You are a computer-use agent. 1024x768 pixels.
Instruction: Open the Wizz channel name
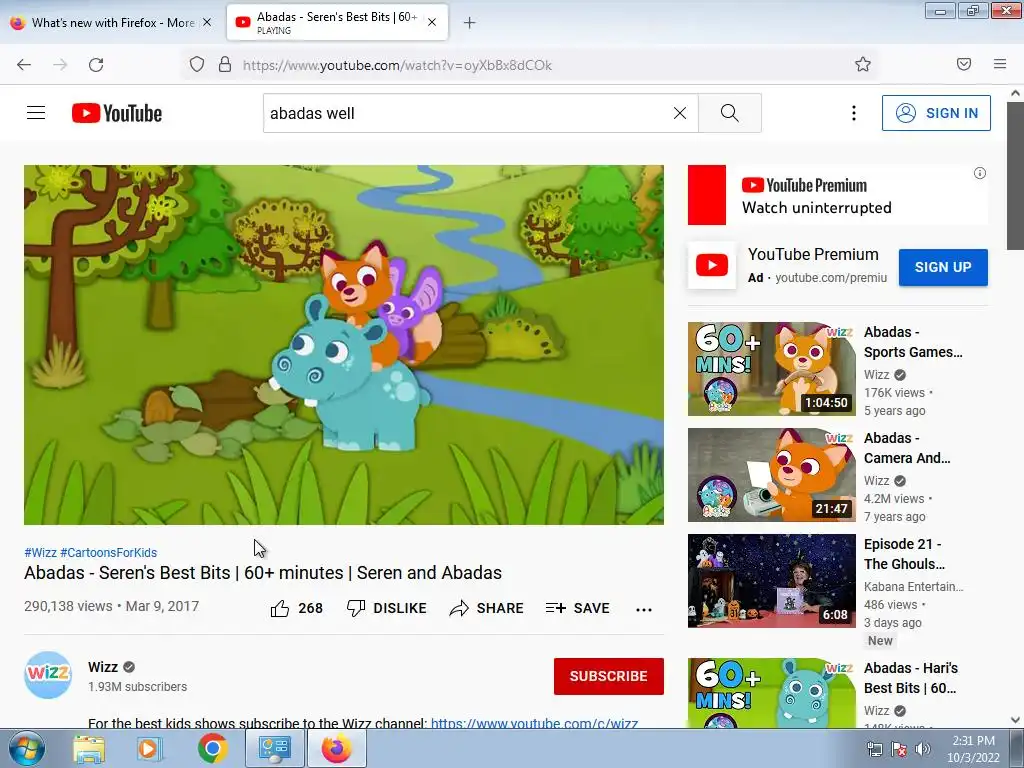point(103,667)
